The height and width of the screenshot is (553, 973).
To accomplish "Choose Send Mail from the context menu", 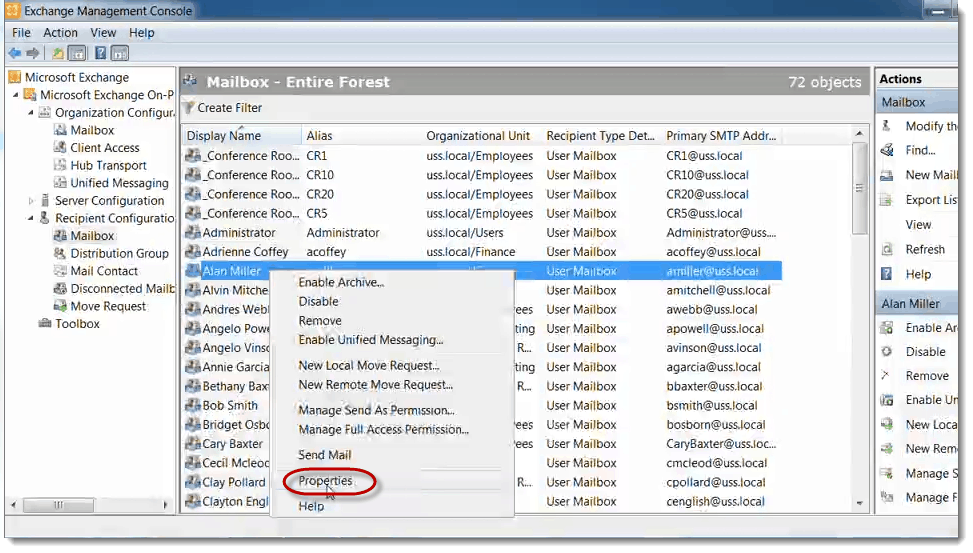I will click(325, 455).
